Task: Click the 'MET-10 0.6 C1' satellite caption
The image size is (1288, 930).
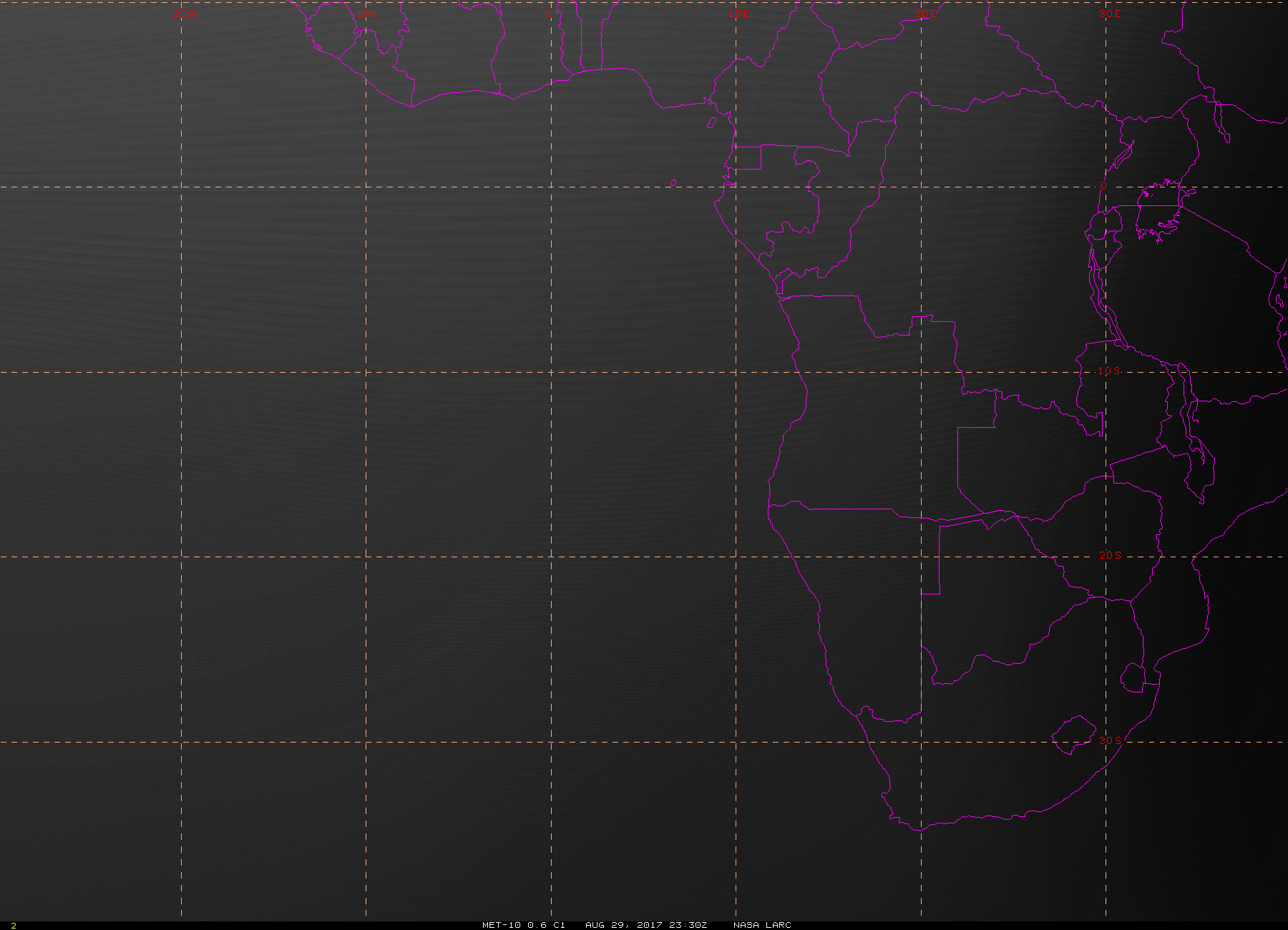Action: [524, 925]
